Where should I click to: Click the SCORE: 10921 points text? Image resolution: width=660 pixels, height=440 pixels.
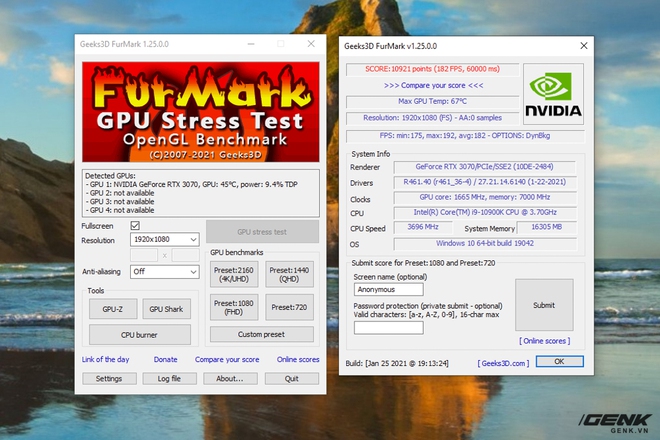click(432, 69)
